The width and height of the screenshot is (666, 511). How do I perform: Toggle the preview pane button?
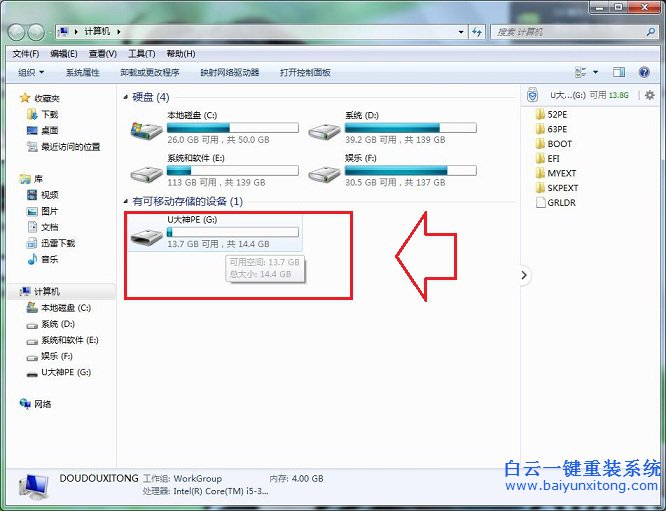click(x=619, y=73)
